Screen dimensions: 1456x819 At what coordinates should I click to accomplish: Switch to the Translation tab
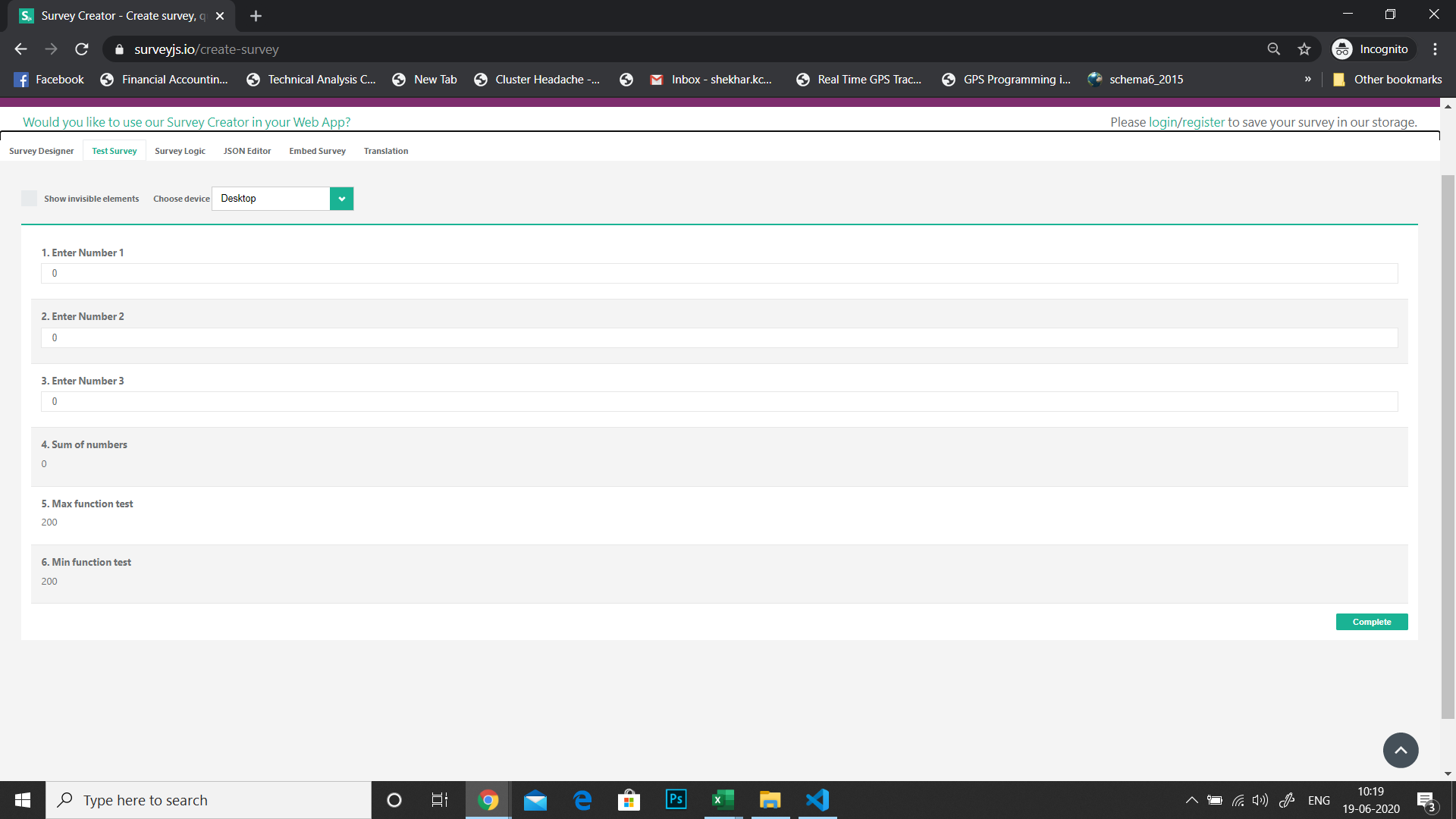click(x=385, y=150)
